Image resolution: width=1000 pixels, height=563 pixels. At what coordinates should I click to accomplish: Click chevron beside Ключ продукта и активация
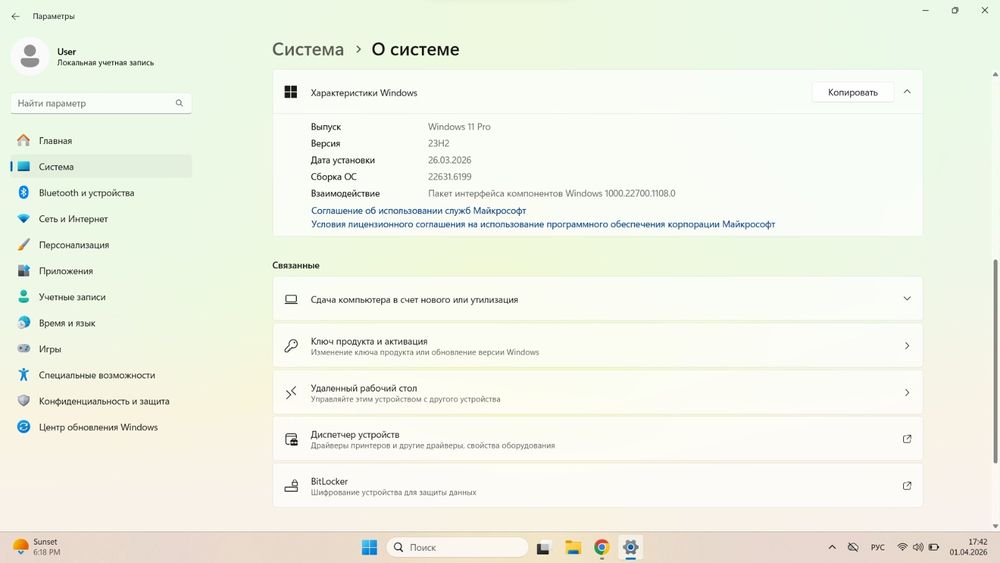[907, 346]
